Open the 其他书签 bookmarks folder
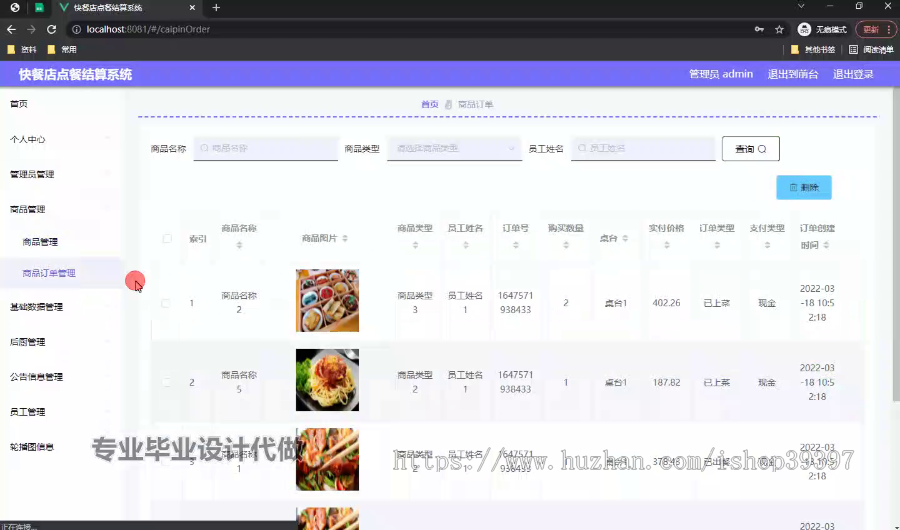 813,49
